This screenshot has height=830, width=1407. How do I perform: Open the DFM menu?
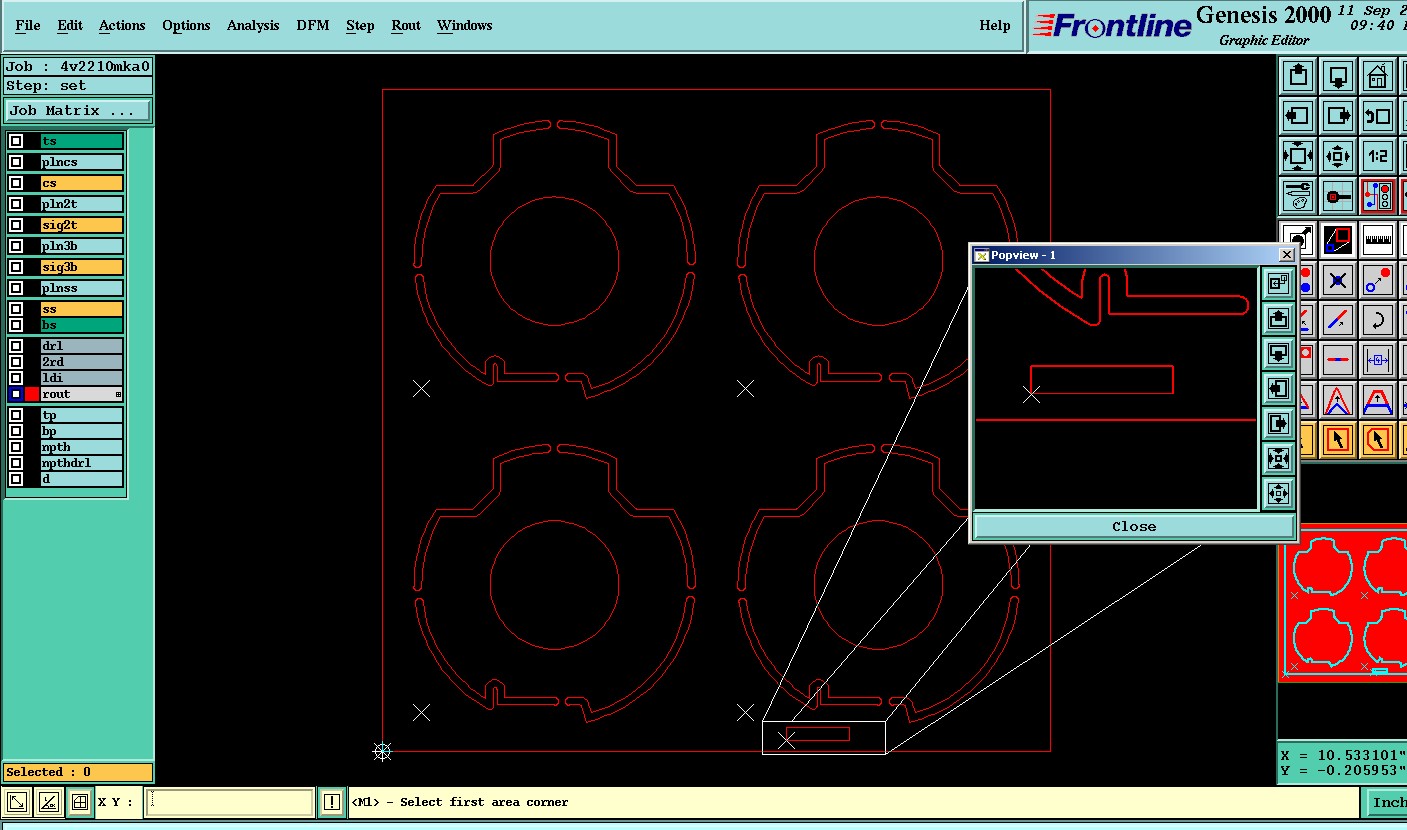[x=313, y=25]
